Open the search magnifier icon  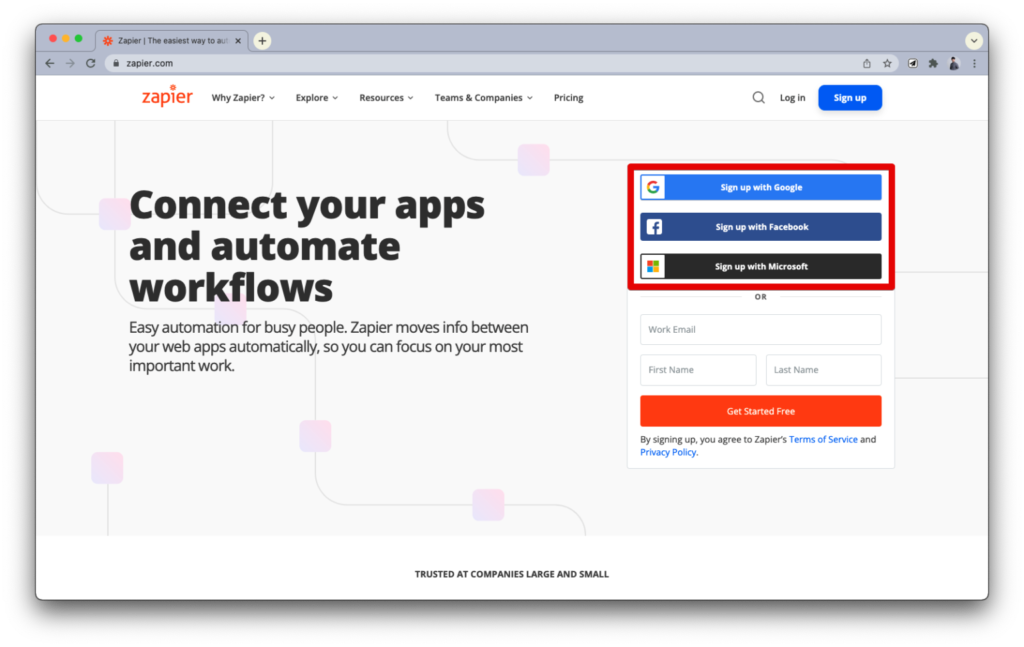point(758,98)
